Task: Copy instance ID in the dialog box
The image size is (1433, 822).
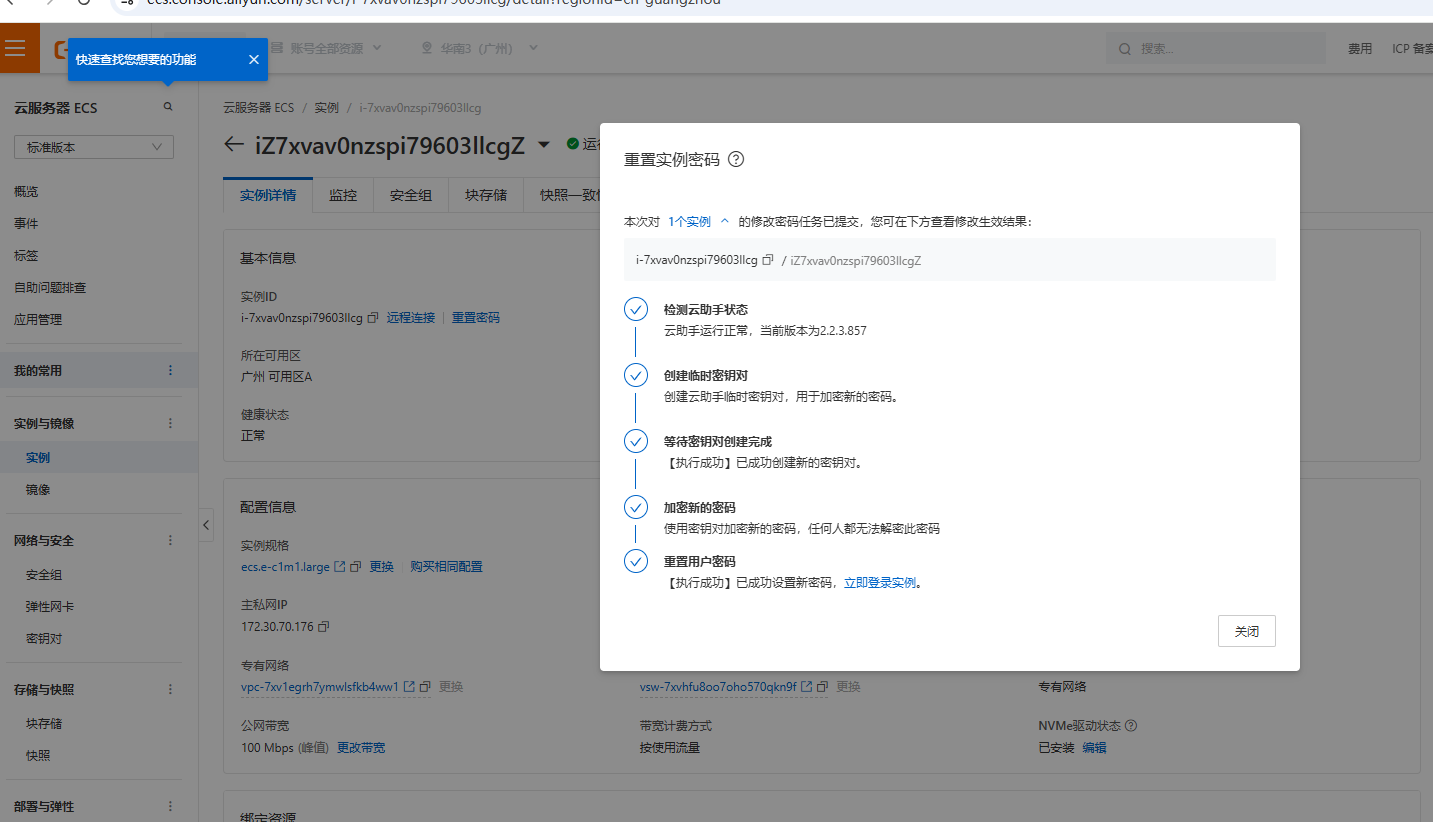Action: tap(768, 260)
